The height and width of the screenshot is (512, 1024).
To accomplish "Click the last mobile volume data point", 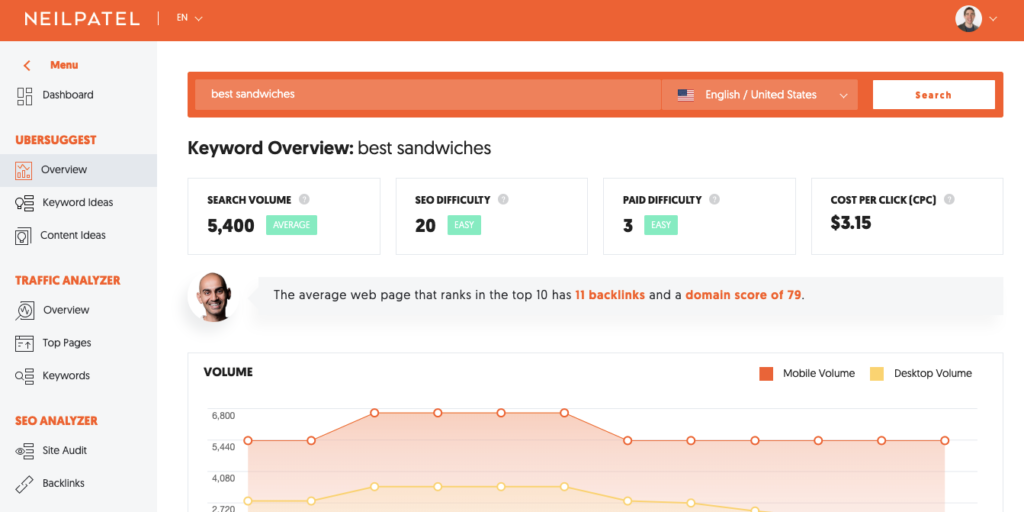I will pos(945,441).
